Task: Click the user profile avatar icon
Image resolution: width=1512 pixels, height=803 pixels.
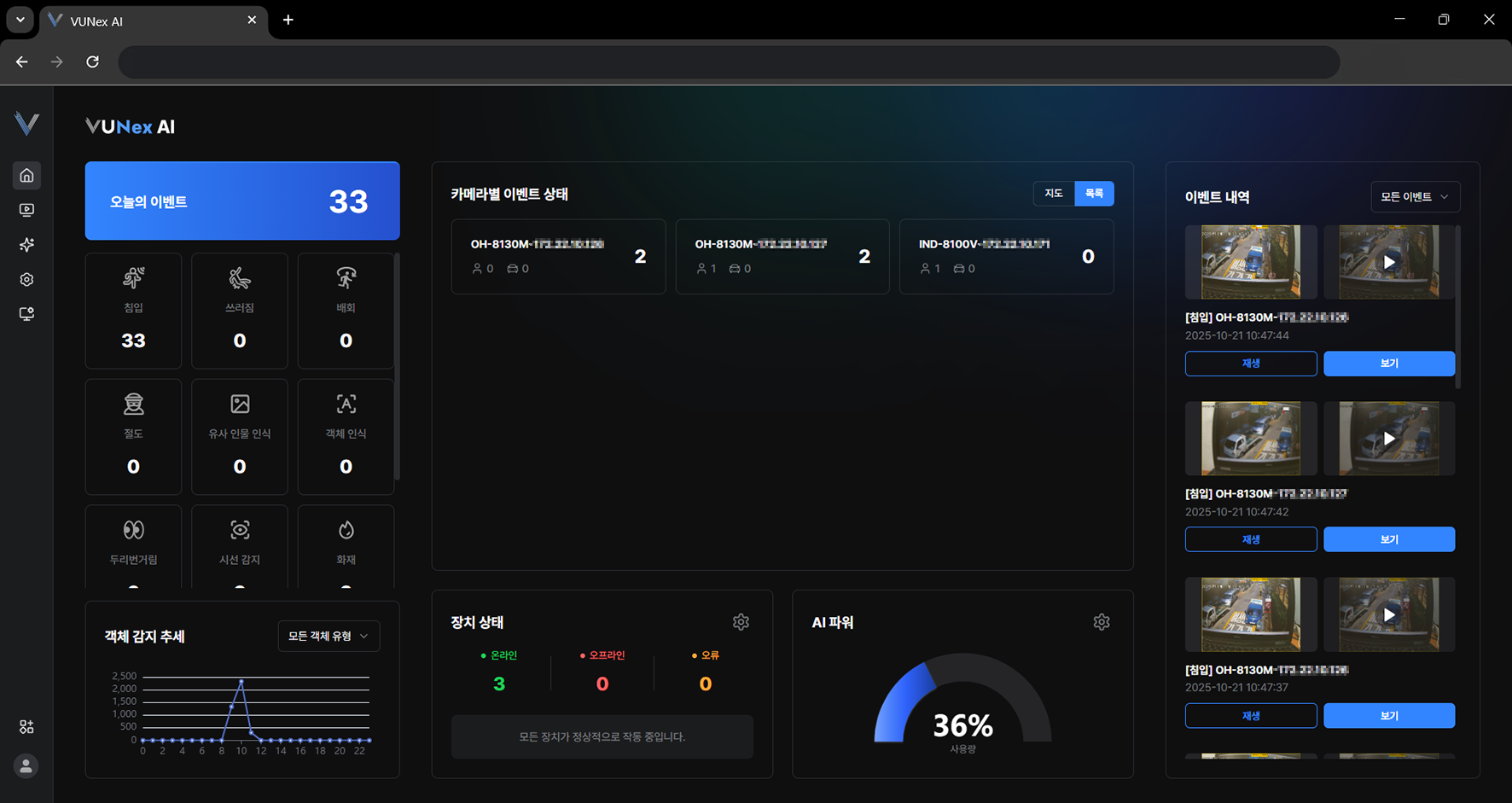Action: 26,766
